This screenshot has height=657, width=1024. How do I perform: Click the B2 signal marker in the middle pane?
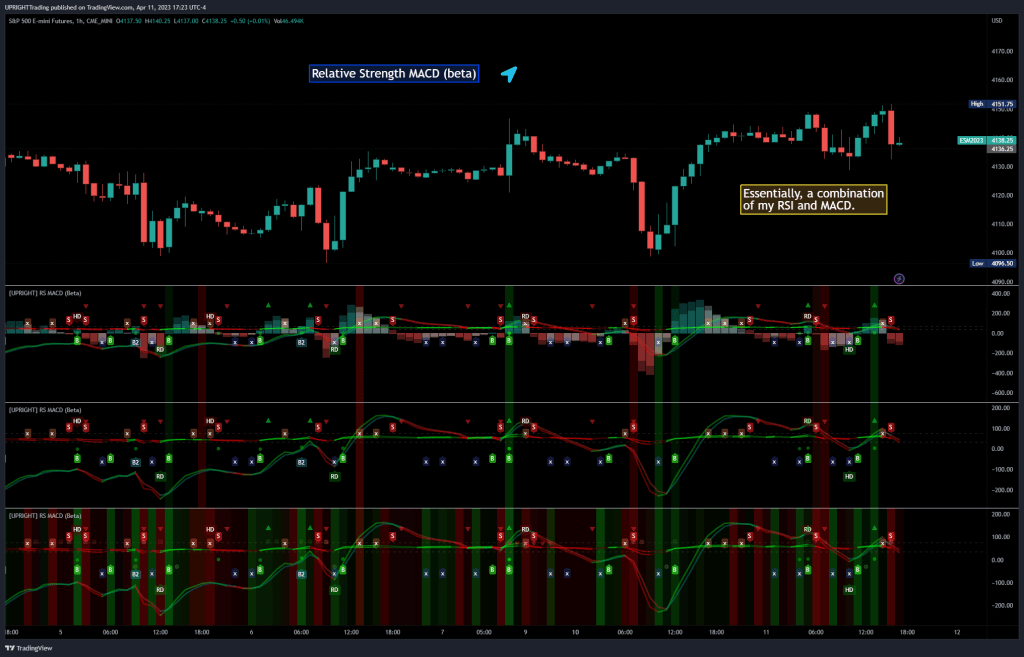[133, 462]
